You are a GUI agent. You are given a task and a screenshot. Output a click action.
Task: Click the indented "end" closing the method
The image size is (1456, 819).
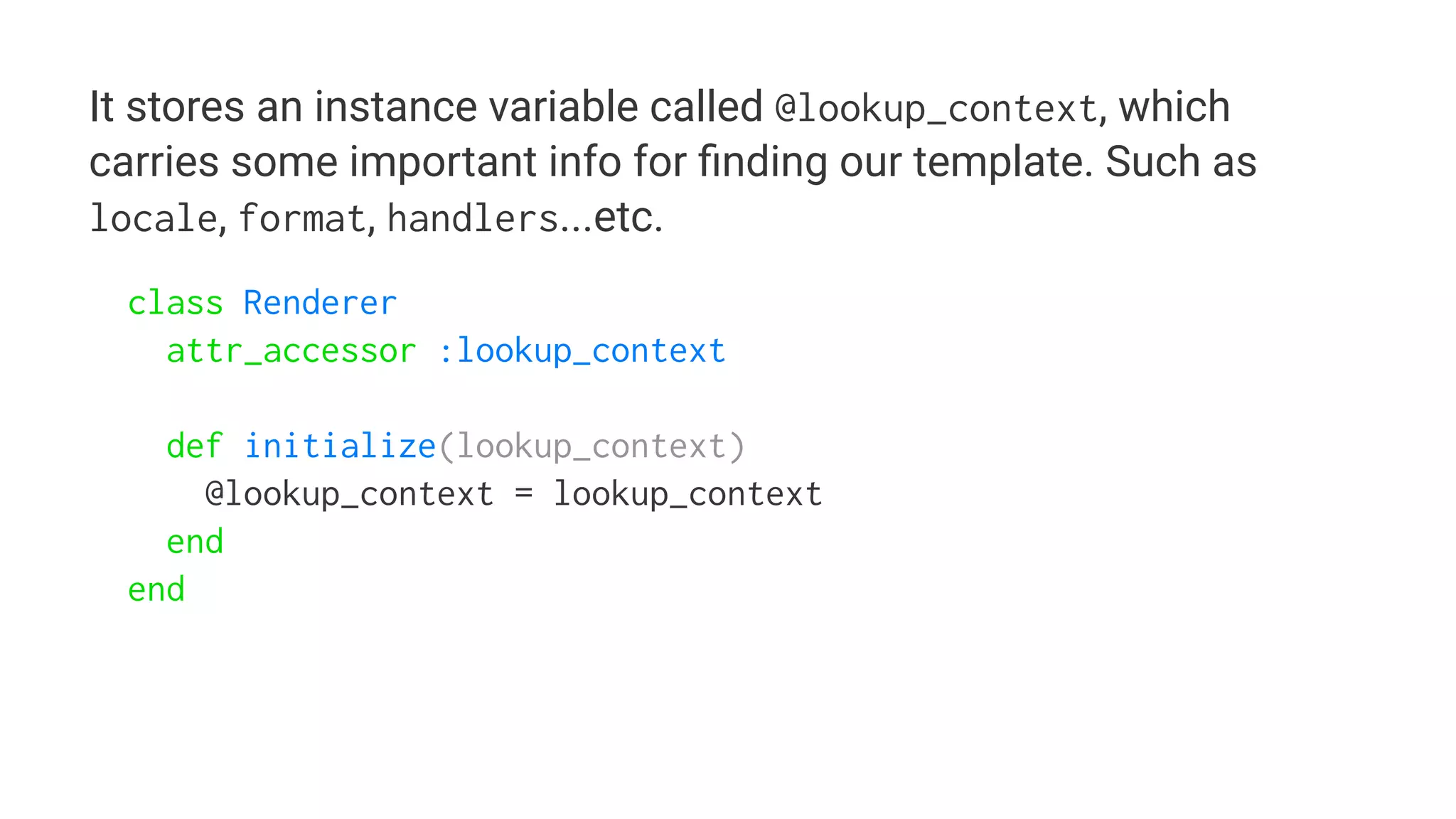point(195,542)
